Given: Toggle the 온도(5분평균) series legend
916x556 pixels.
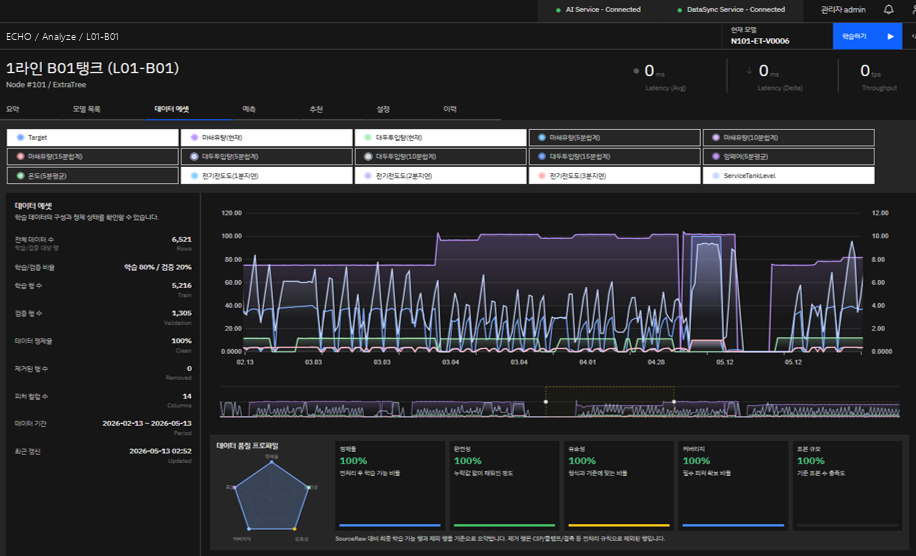Looking at the screenshot, I should pos(92,175).
